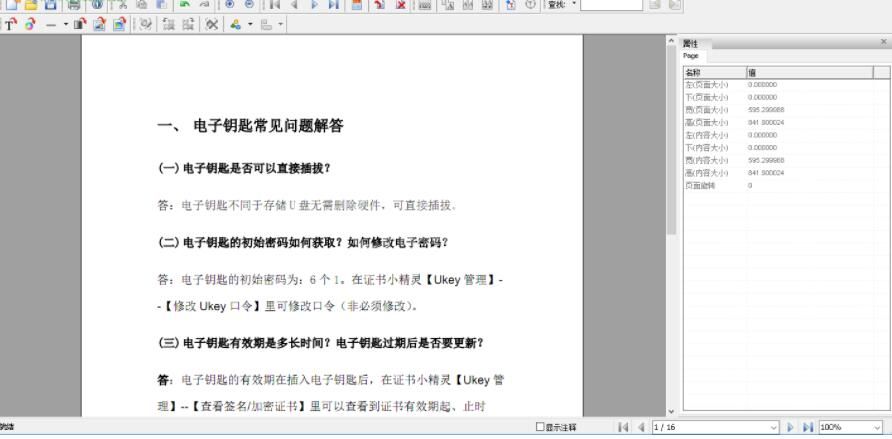
Task: Go to next page in top toolbar
Action: (x=314, y=5)
